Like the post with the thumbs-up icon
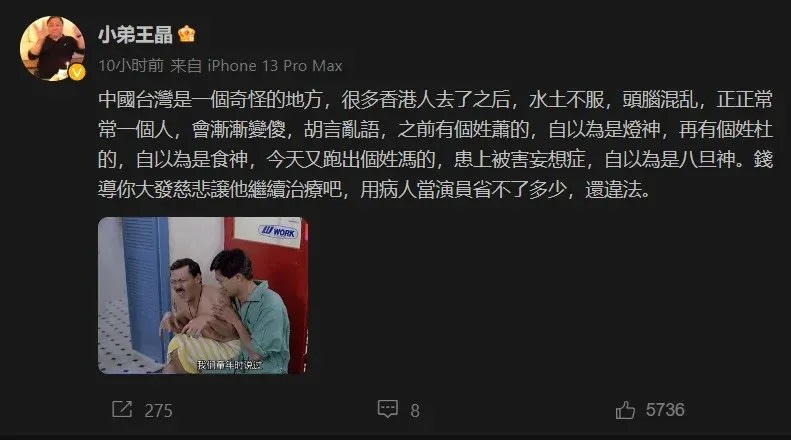Screen dimensions: 791x440 tap(625, 410)
